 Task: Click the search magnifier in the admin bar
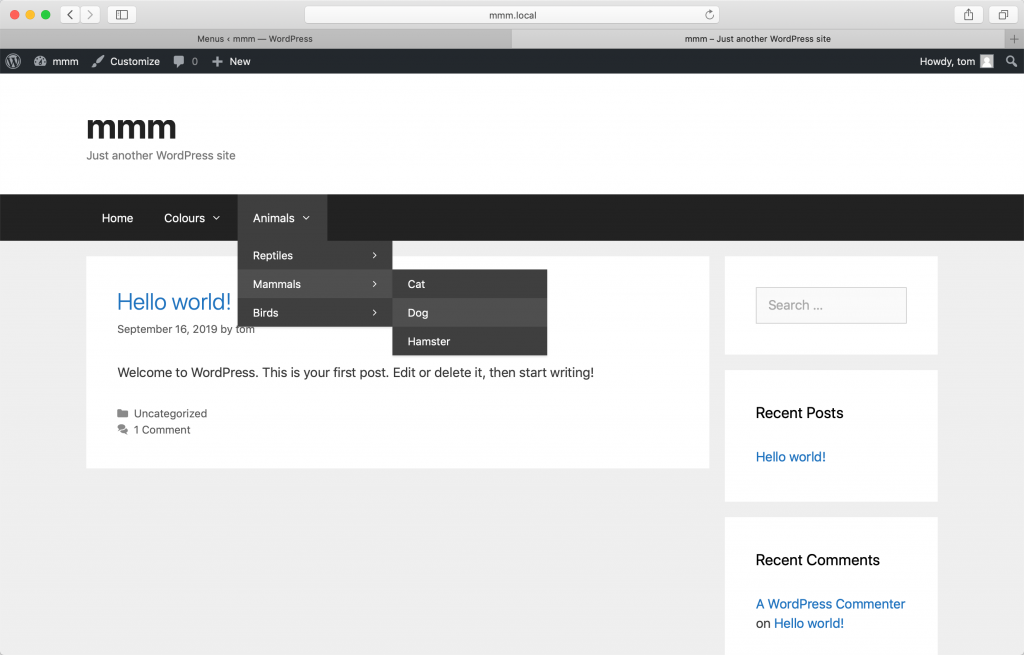pyautogui.click(x=1011, y=61)
